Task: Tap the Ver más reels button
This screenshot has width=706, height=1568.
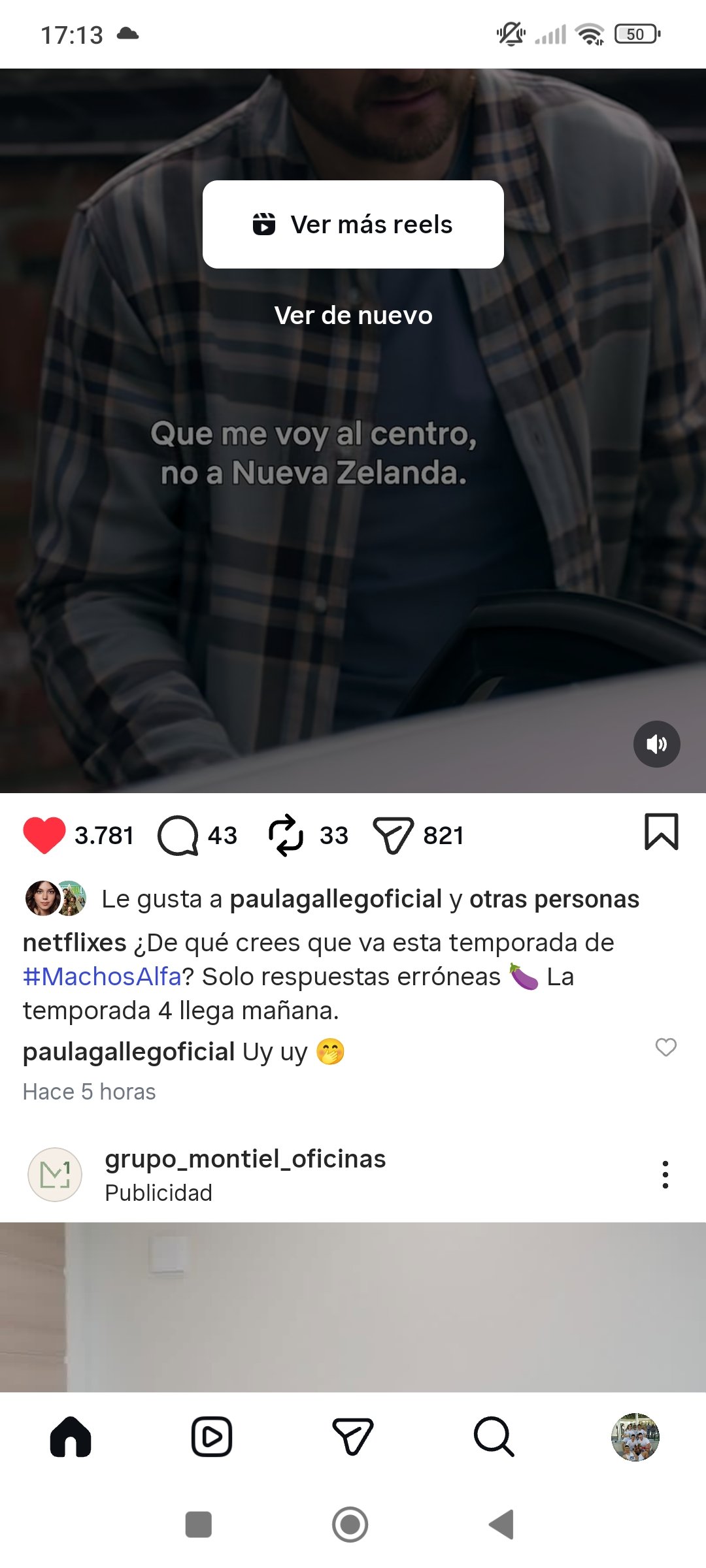Action: pyautogui.click(x=353, y=224)
